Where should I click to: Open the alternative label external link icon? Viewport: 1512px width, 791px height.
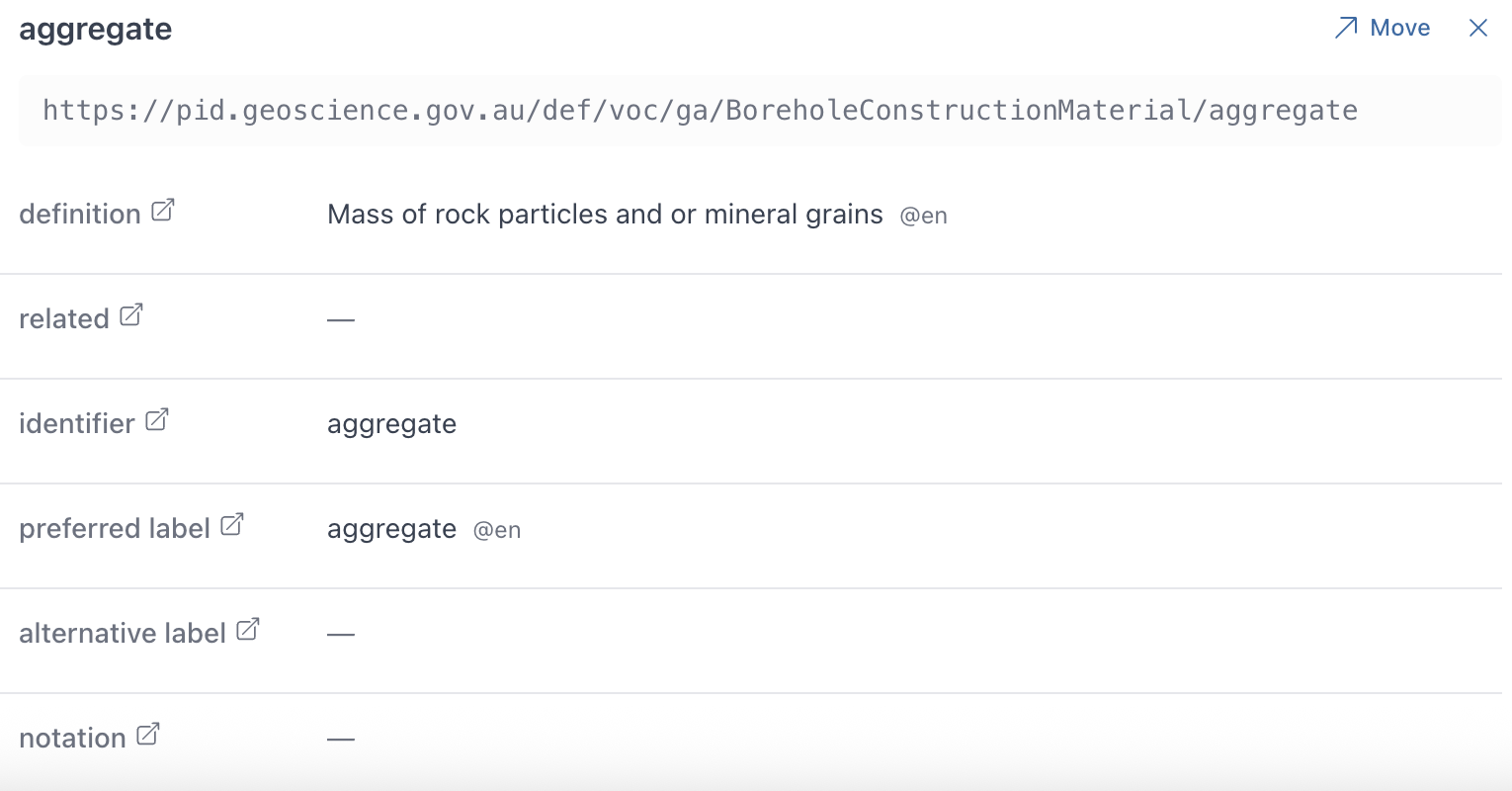[248, 630]
